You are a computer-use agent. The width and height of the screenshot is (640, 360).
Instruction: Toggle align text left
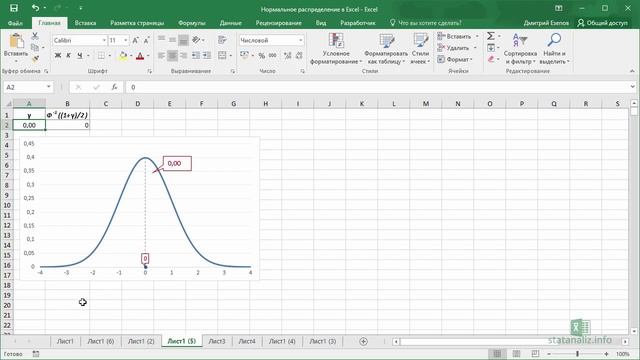coord(162,56)
